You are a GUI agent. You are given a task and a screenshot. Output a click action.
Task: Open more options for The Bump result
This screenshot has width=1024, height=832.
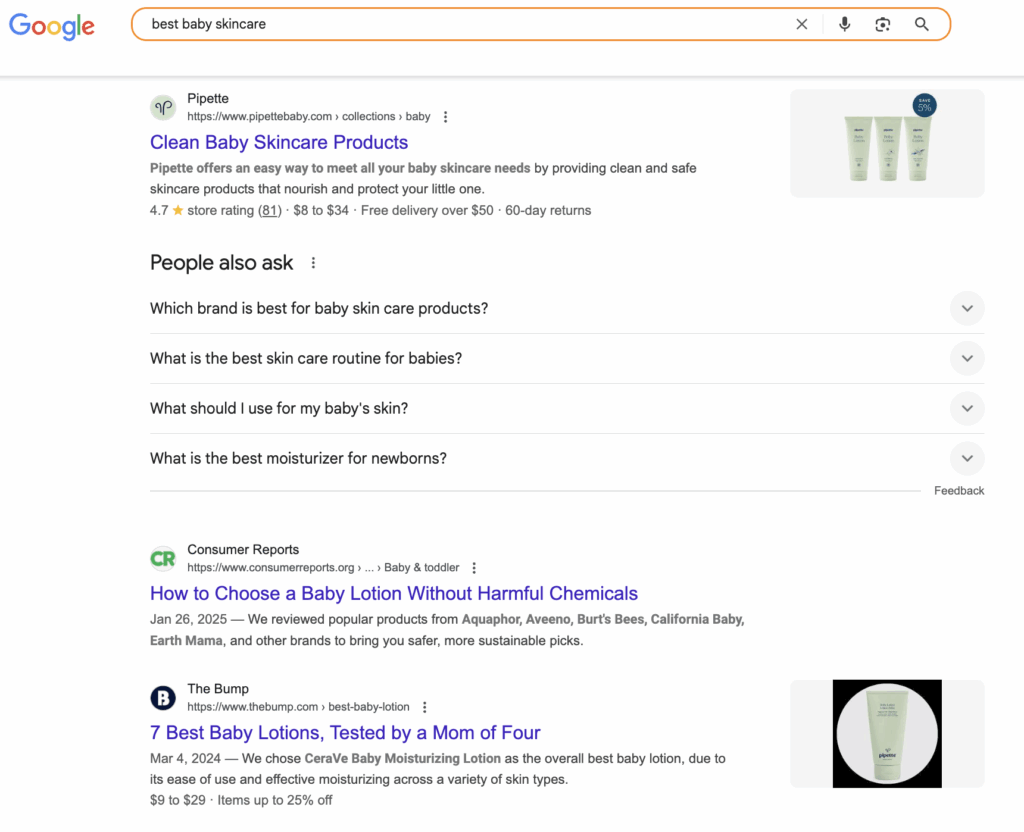click(x=425, y=707)
